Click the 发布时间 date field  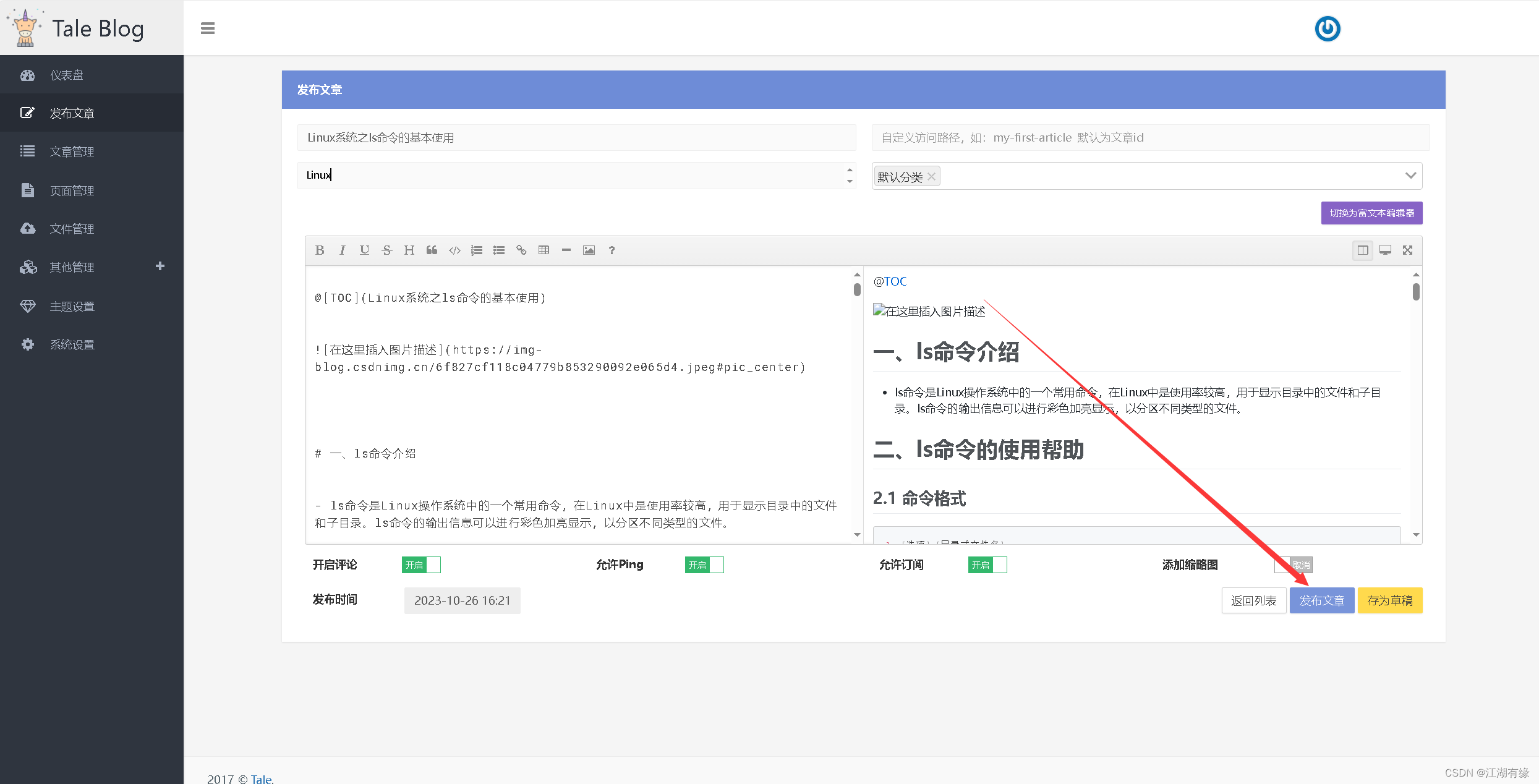point(462,600)
